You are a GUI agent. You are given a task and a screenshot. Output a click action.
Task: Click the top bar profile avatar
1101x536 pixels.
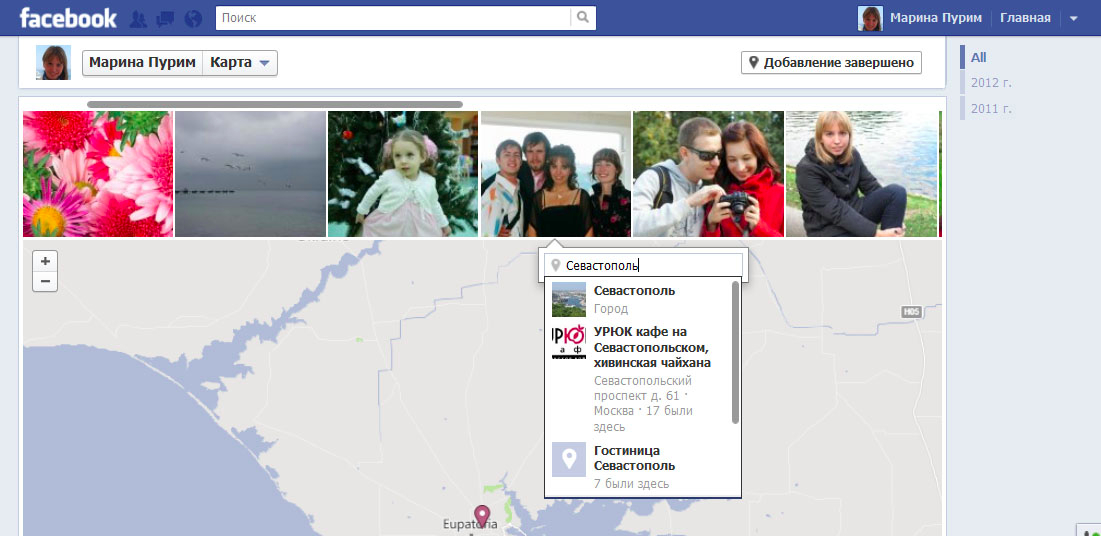[x=870, y=18]
